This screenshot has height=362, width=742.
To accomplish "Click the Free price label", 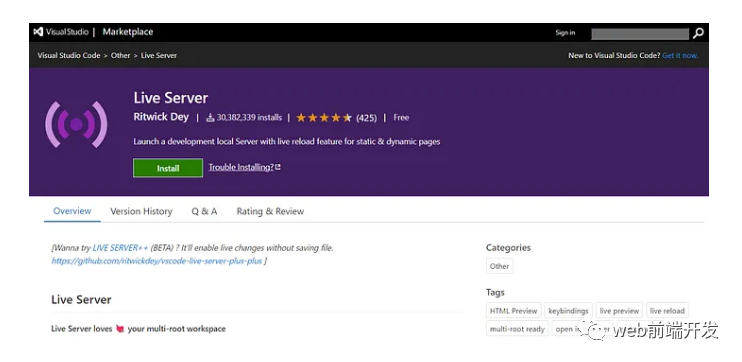I will click(x=401, y=118).
